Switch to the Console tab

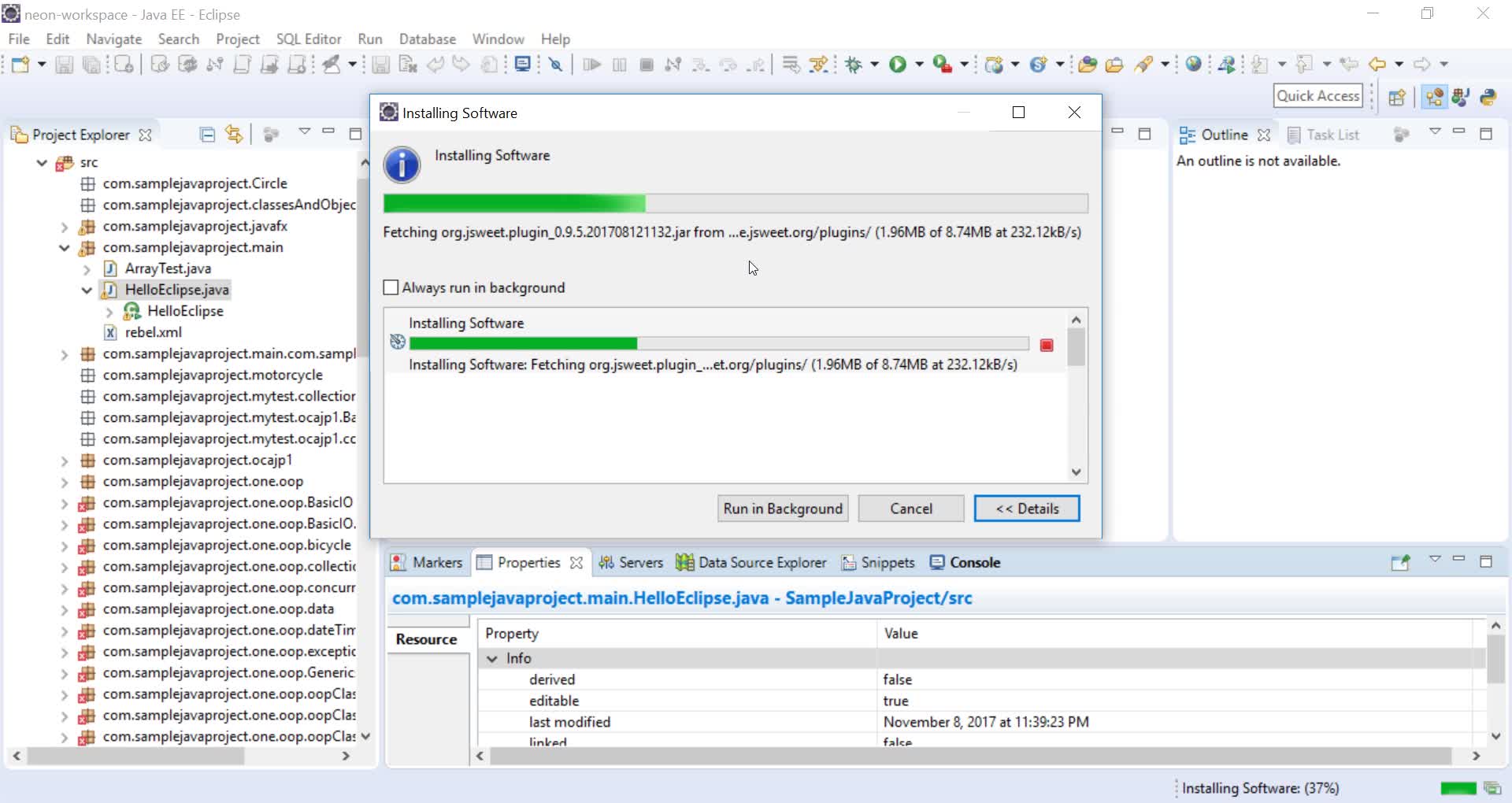click(974, 562)
